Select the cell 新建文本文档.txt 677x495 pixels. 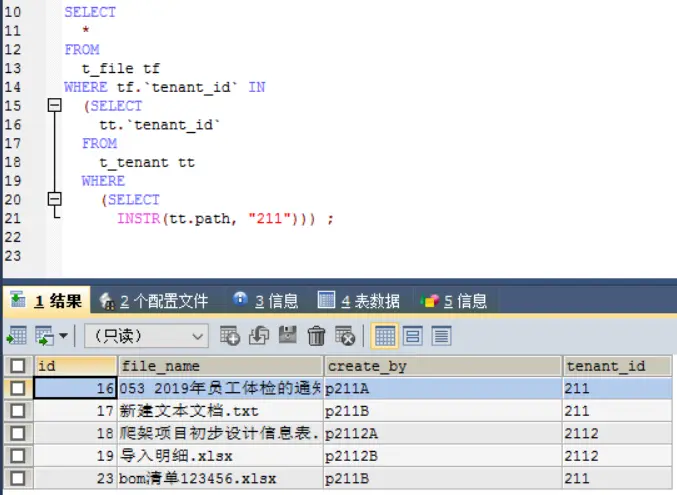click(x=221, y=411)
